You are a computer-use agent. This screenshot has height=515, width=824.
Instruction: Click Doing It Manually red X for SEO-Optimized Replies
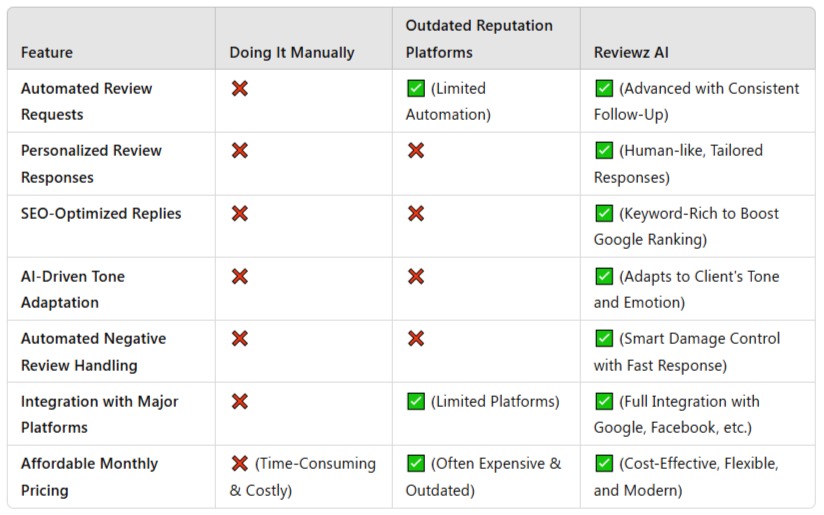pyautogui.click(x=240, y=214)
